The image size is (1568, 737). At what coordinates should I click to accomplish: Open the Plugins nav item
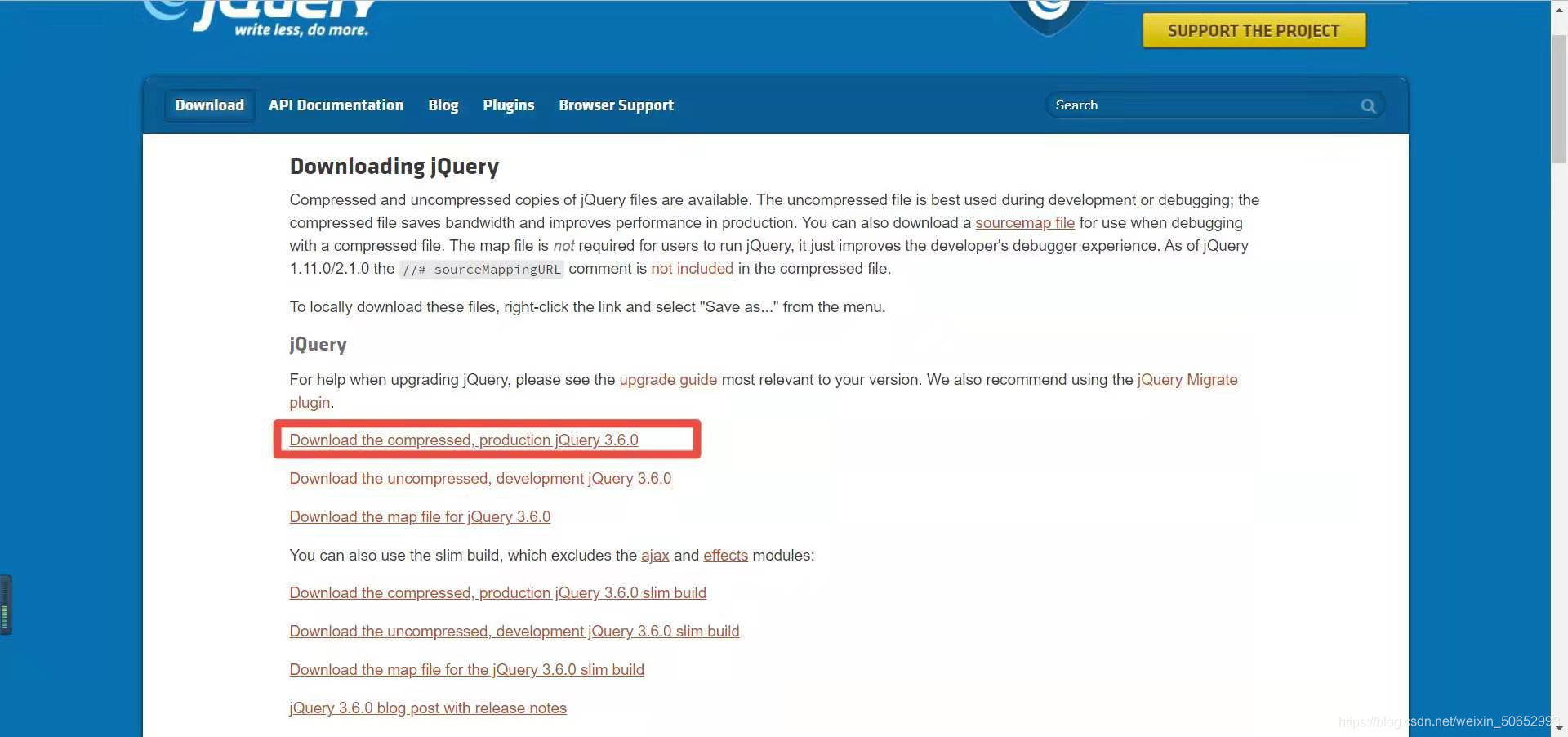coord(508,105)
